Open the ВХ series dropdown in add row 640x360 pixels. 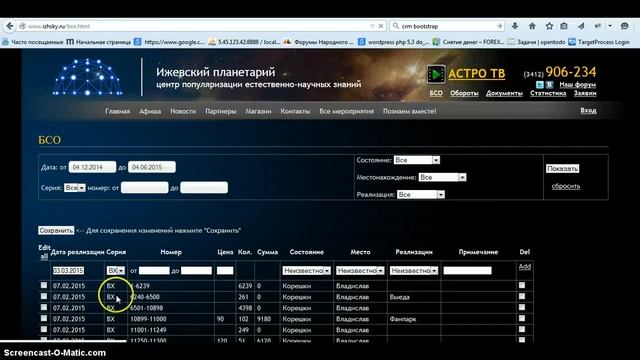(116, 270)
